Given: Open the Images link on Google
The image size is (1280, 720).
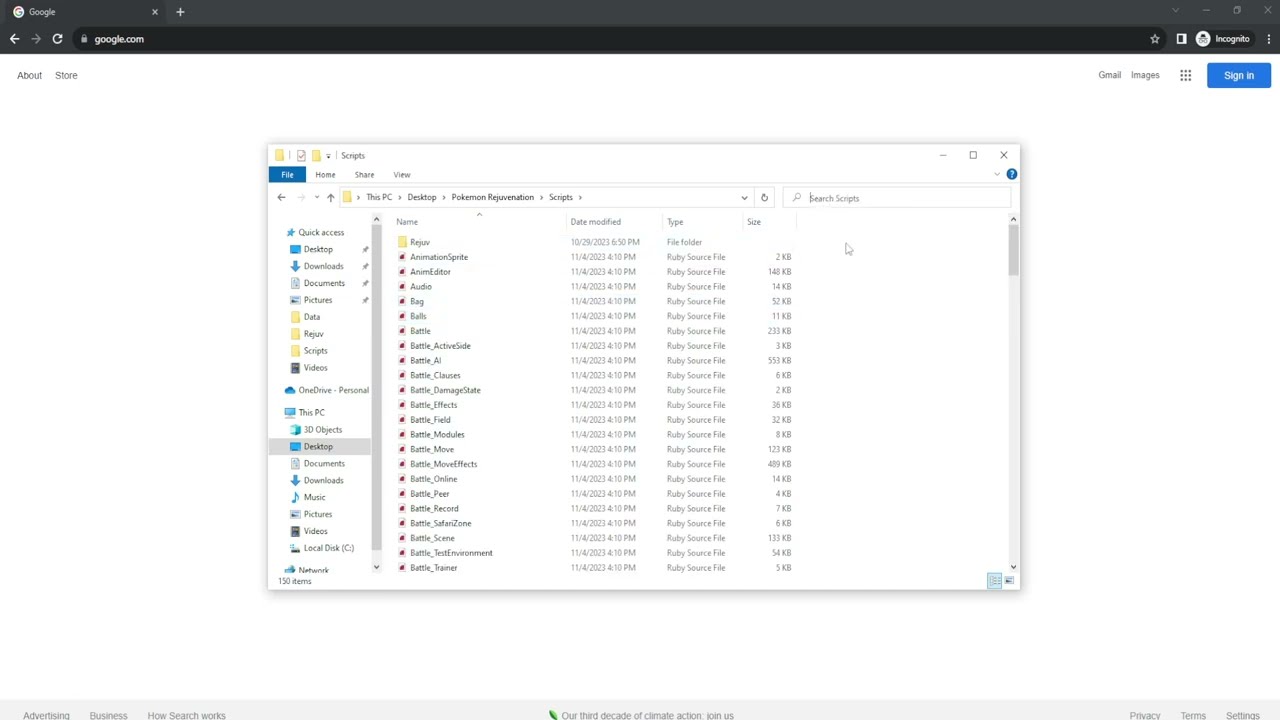Looking at the screenshot, I should [x=1145, y=75].
